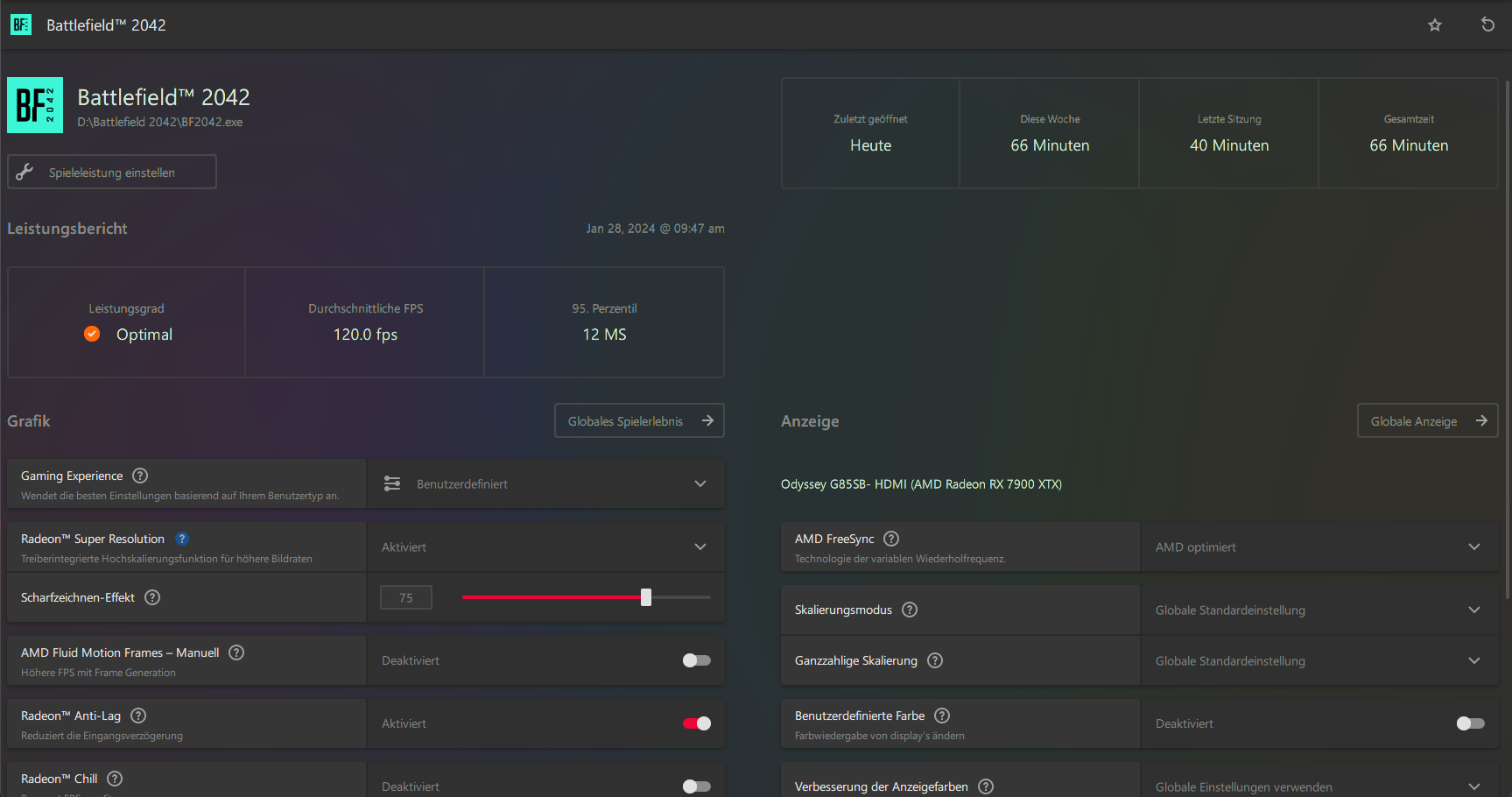The image size is (1512, 797).
Task: Click the Skalierungsmodus help icon
Action: pos(910,610)
